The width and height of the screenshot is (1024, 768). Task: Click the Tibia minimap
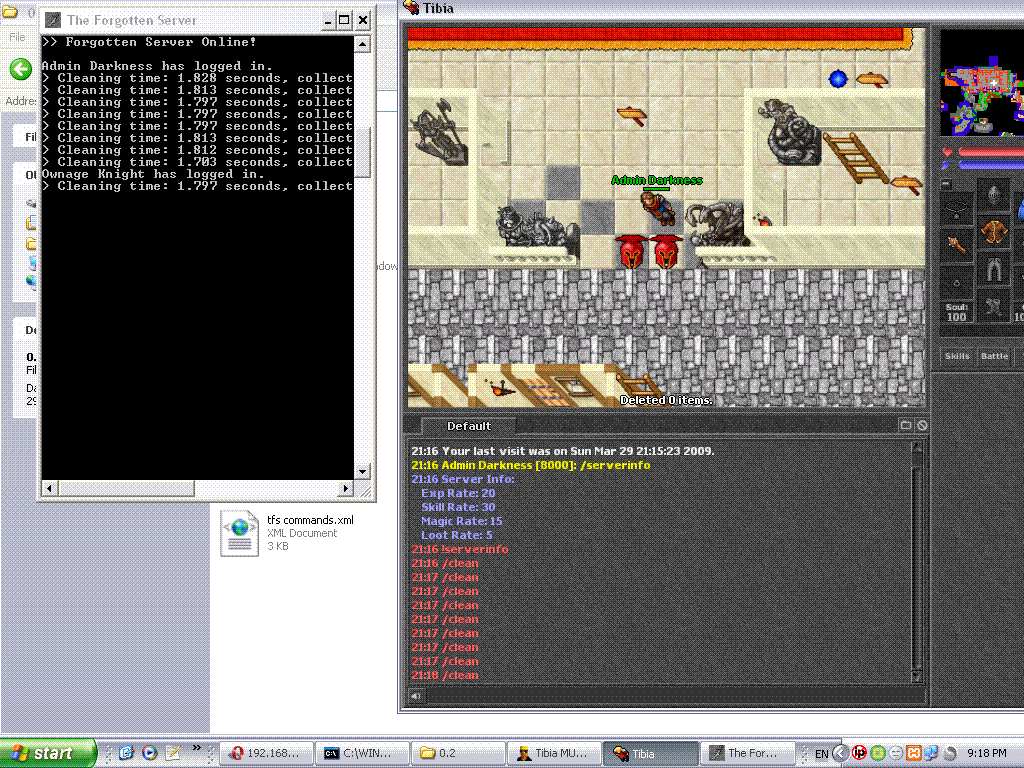(x=982, y=82)
